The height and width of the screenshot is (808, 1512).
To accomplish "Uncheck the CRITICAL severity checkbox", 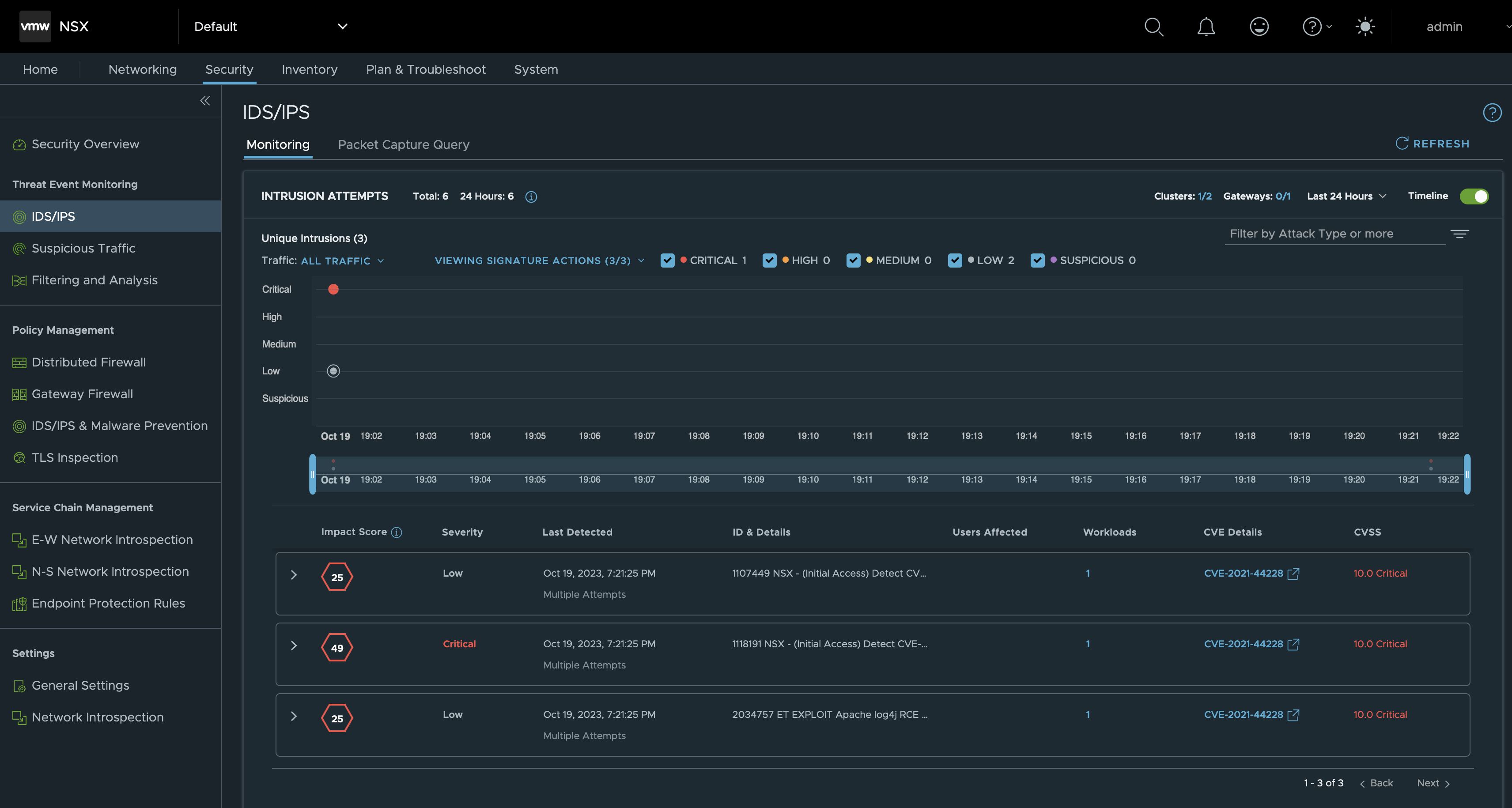I will click(667, 261).
